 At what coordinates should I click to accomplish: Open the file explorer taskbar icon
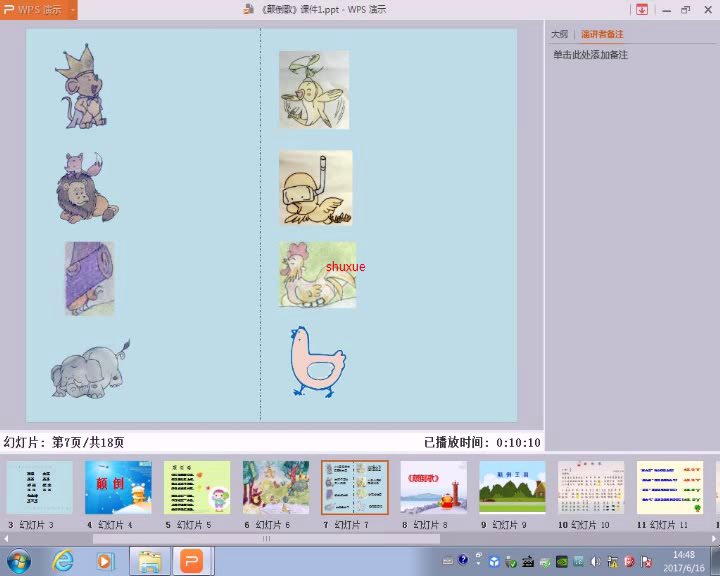pyautogui.click(x=150, y=561)
